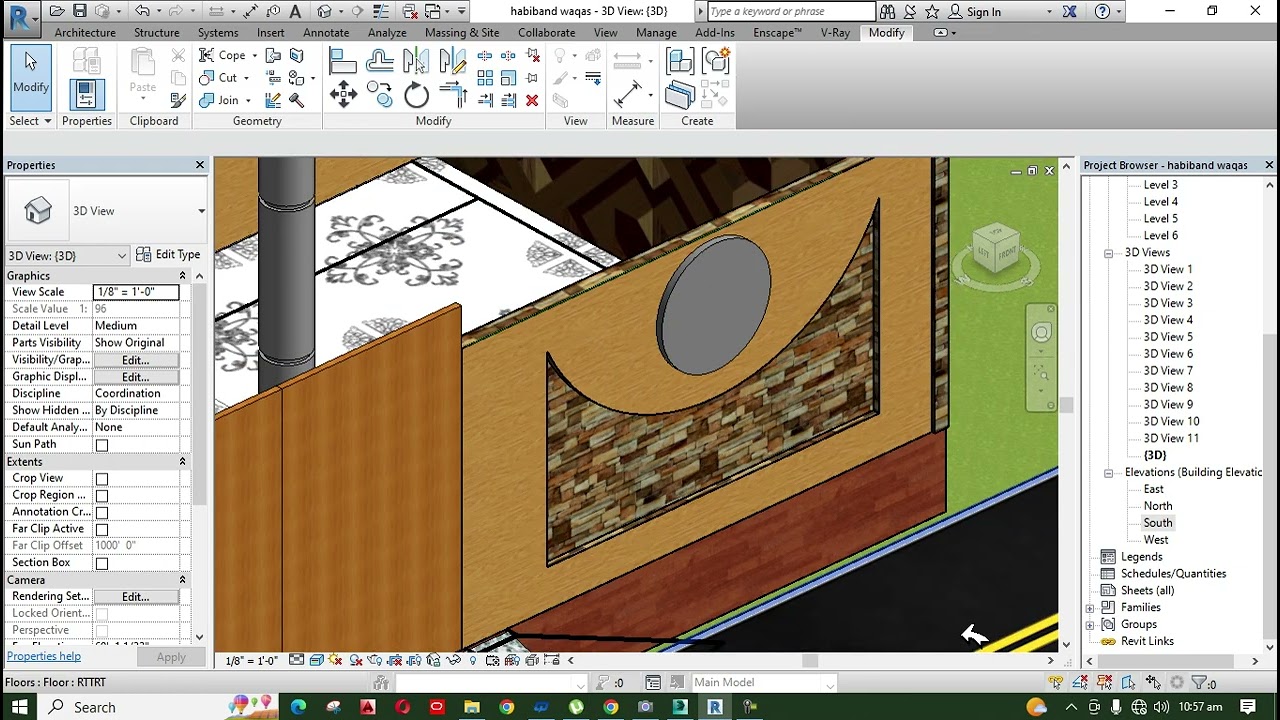Click the Sign In button
The height and width of the screenshot is (720, 1280).
(974, 12)
